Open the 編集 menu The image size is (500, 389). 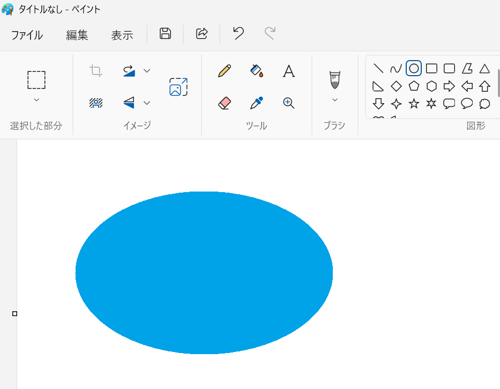tap(77, 35)
